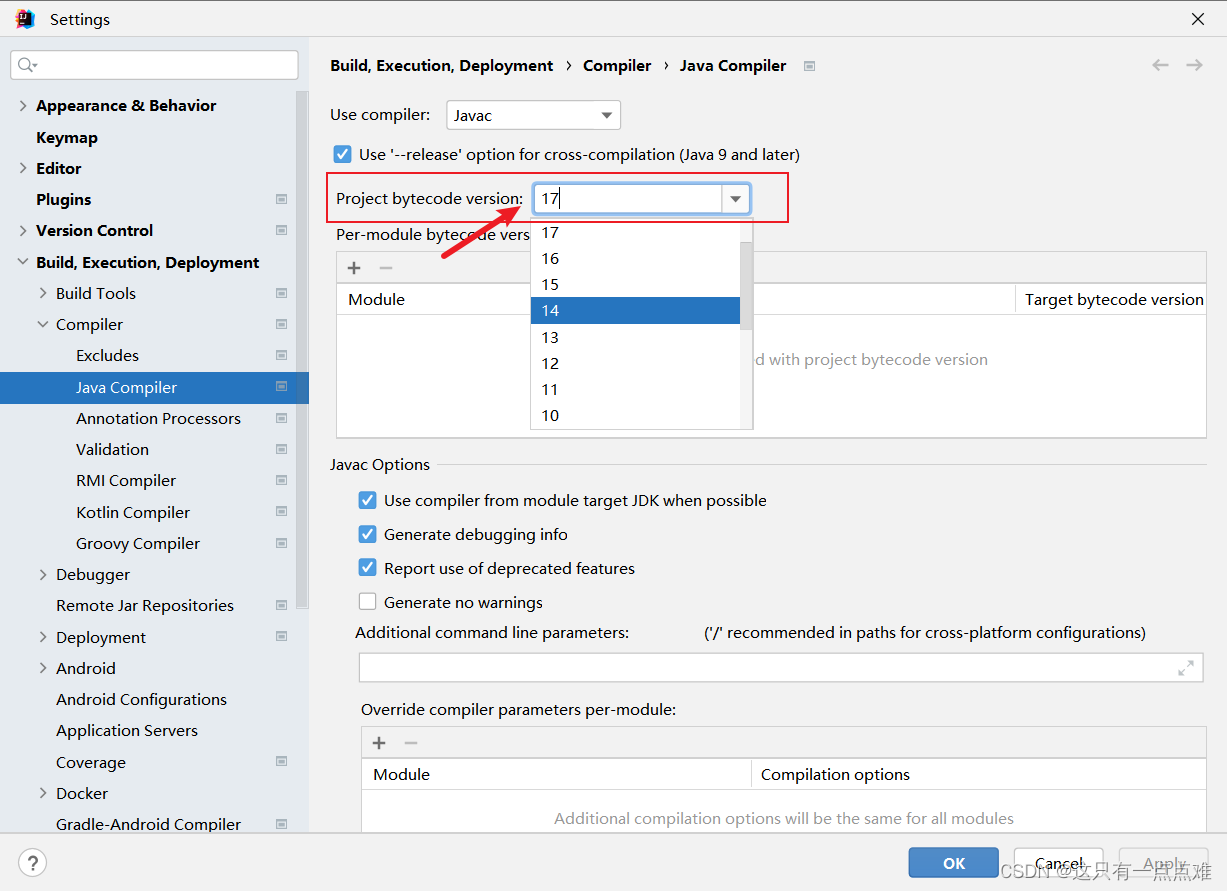Click project icon beside RMI Compiler
The image size is (1227, 891).
click(281, 481)
